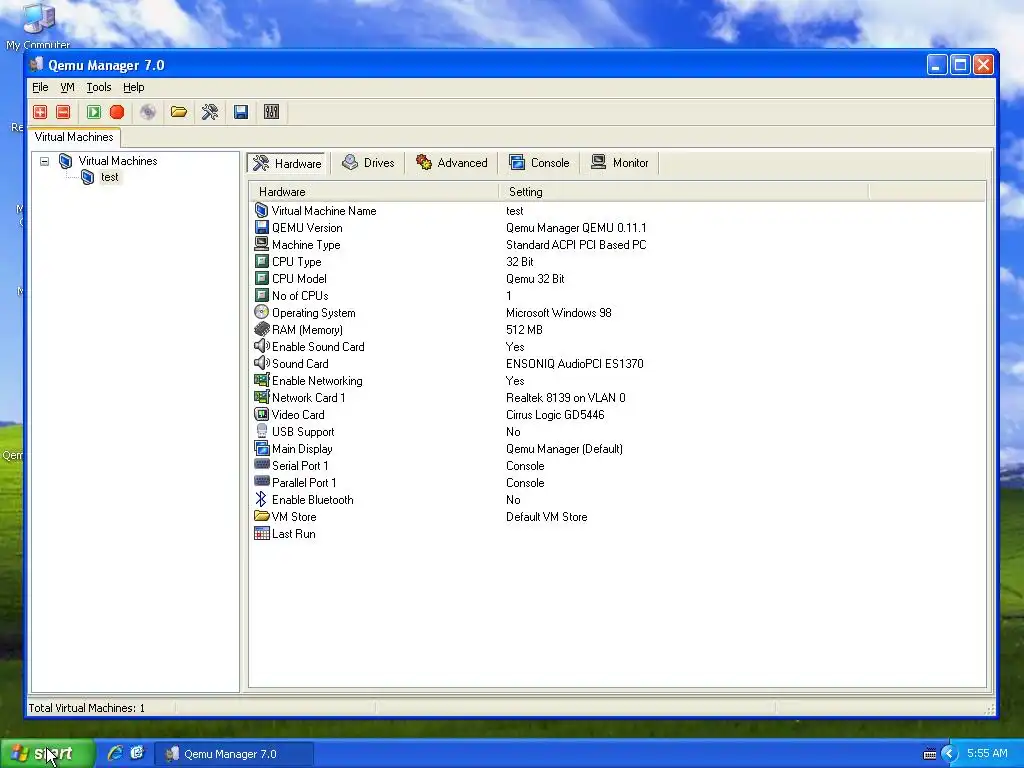
Task: Click the Parallel Port 1 icon
Action: [x=261, y=482]
